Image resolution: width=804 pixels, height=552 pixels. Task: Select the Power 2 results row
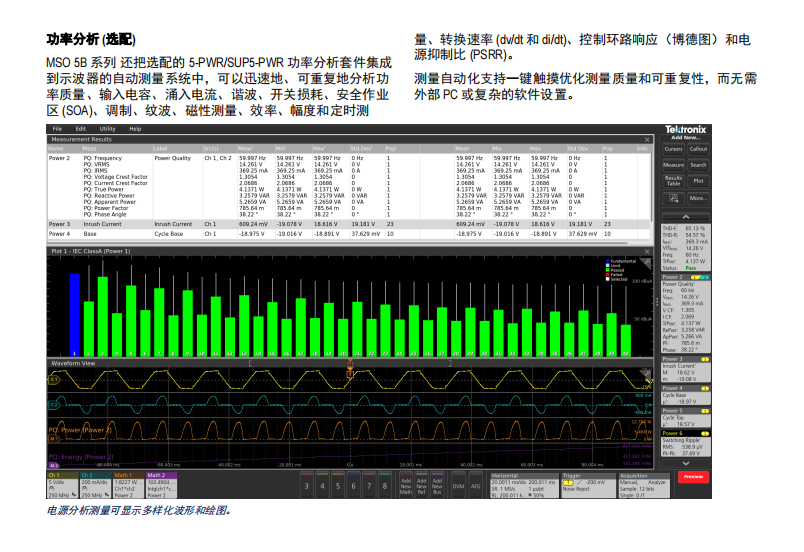pos(349,187)
